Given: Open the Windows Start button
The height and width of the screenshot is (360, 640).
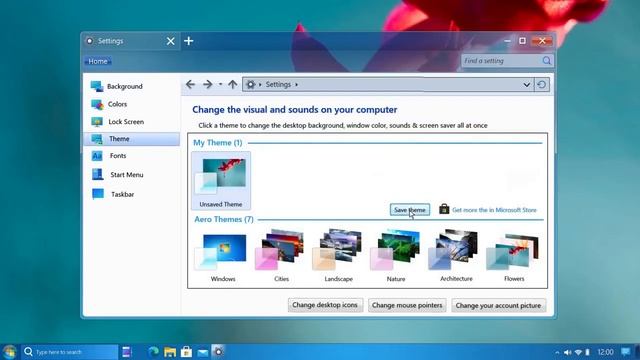Looking at the screenshot, I should coord(9,351).
